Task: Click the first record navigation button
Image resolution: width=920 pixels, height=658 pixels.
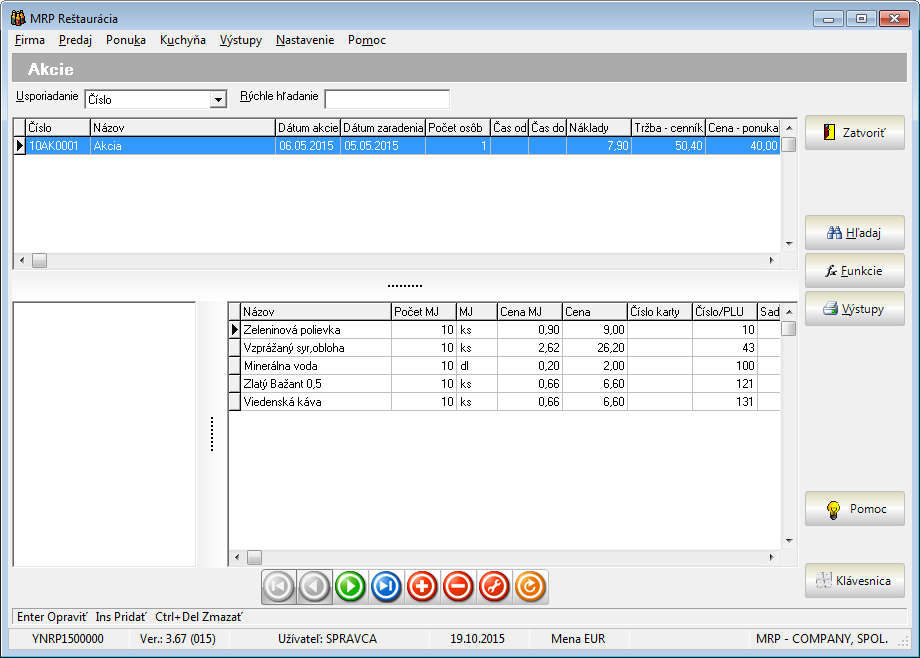Action: (x=279, y=587)
